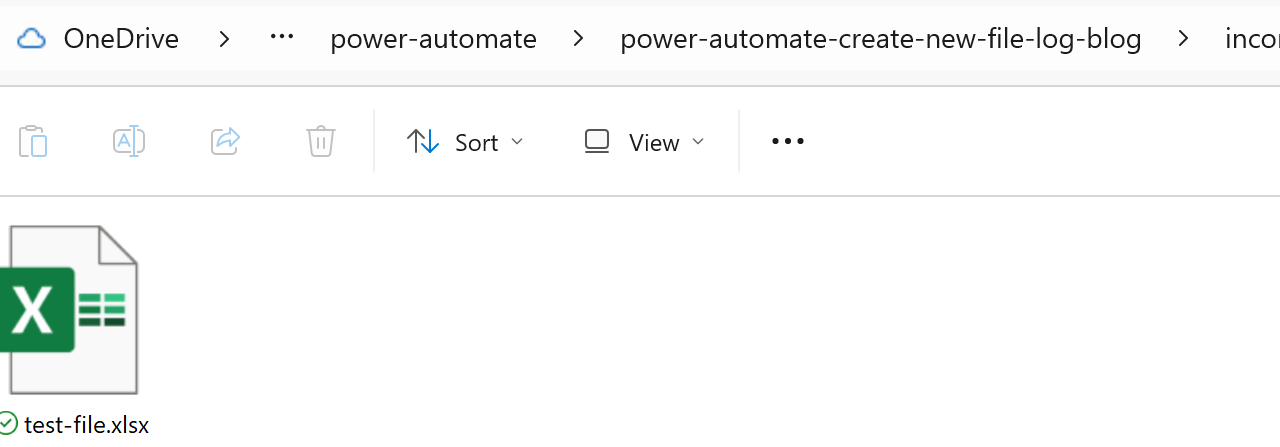
Task: Expand the View dropdown chevron
Action: pyautogui.click(x=698, y=142)
